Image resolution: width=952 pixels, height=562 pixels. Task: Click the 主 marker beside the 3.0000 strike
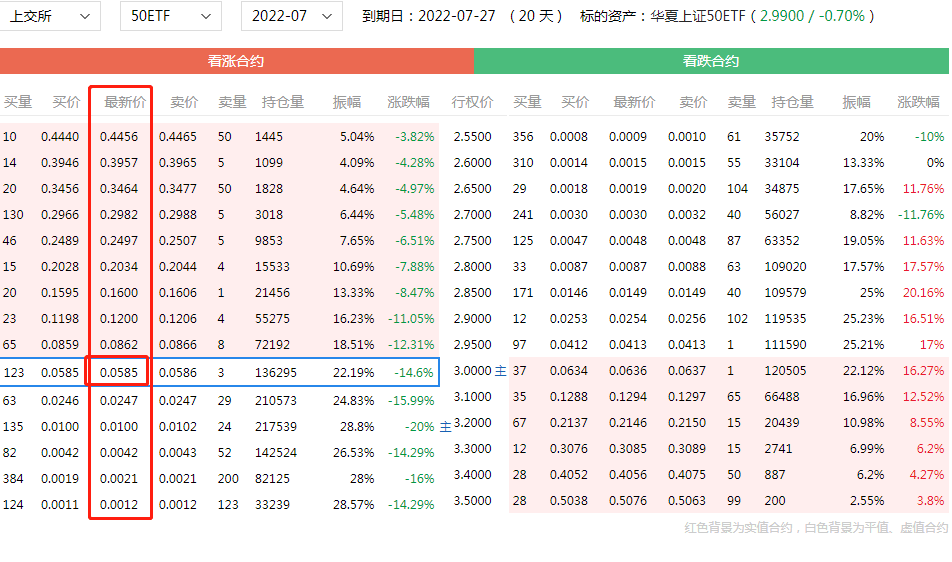(x=501, y=372)
